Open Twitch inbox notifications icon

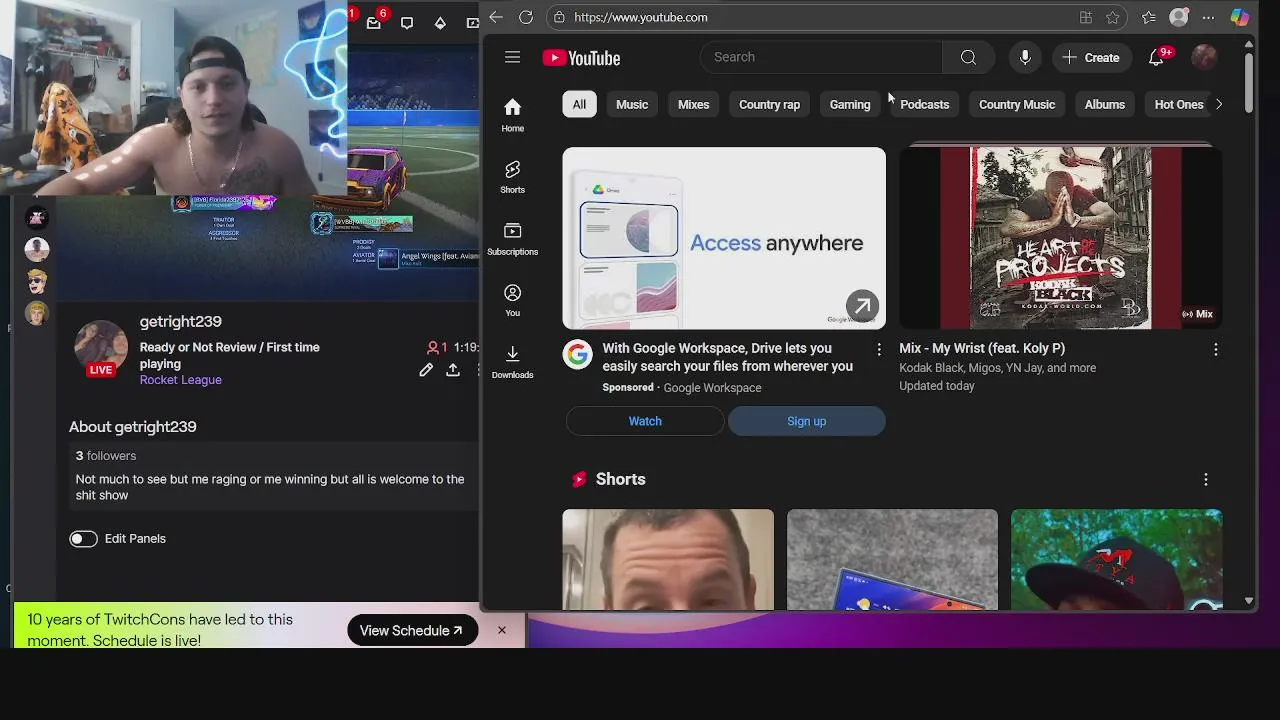(x=374, y=22)
